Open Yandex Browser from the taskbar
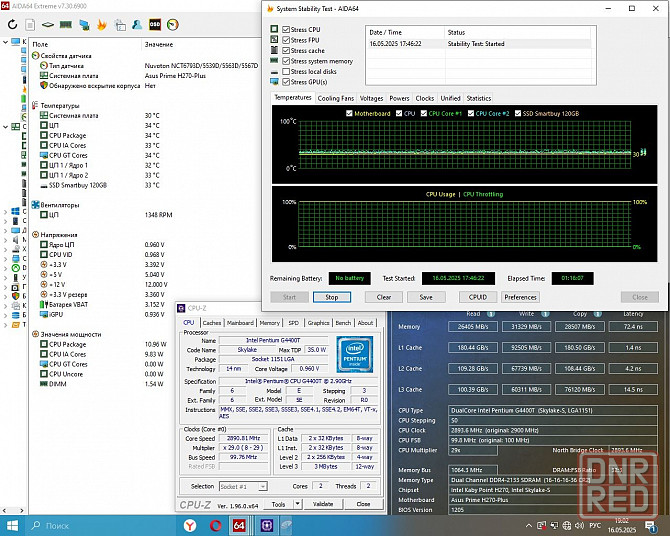This screenshot has height=536, width=670. pyautogui.click(x=190, y=525)
